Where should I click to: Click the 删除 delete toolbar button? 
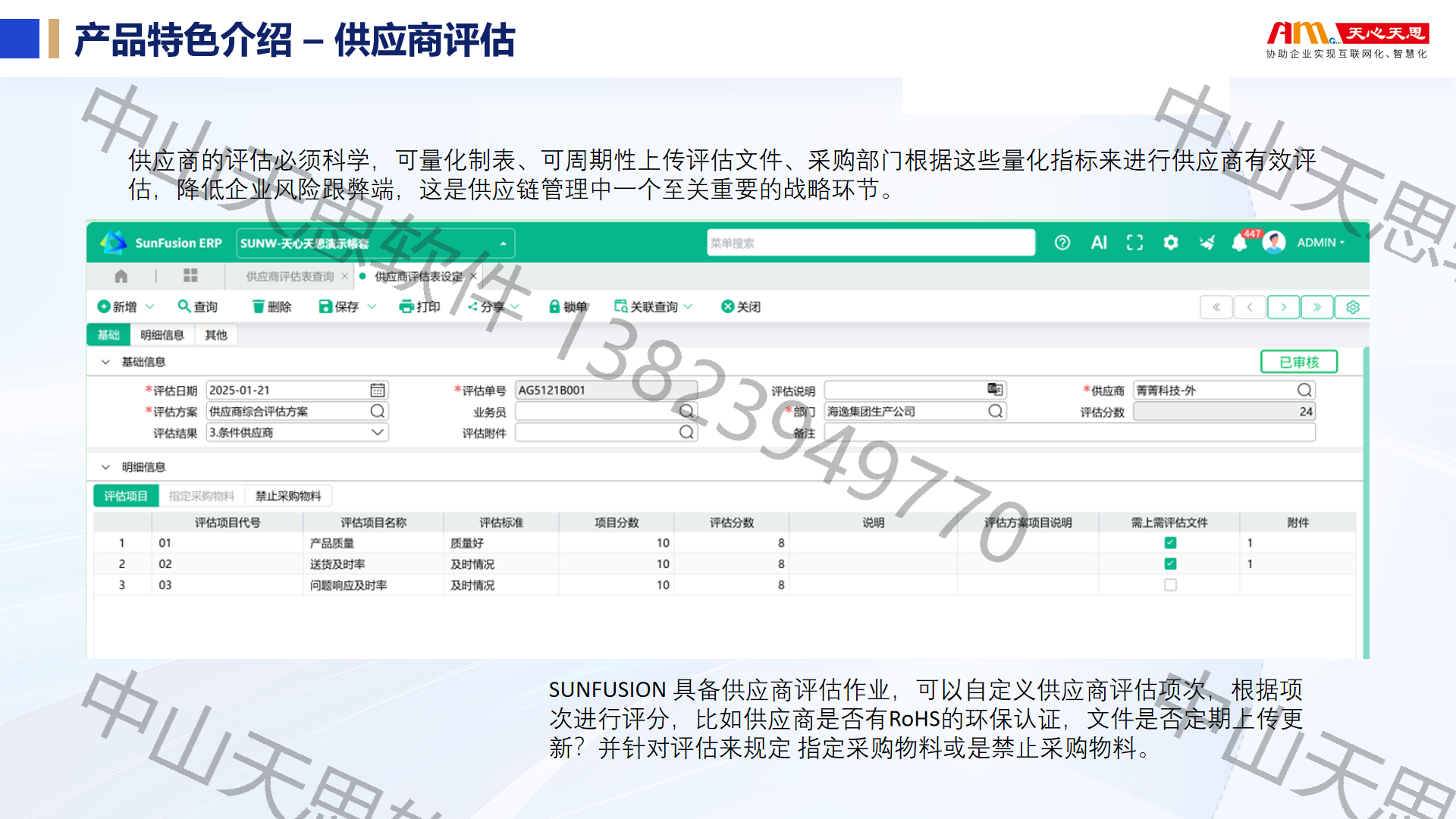272,306
